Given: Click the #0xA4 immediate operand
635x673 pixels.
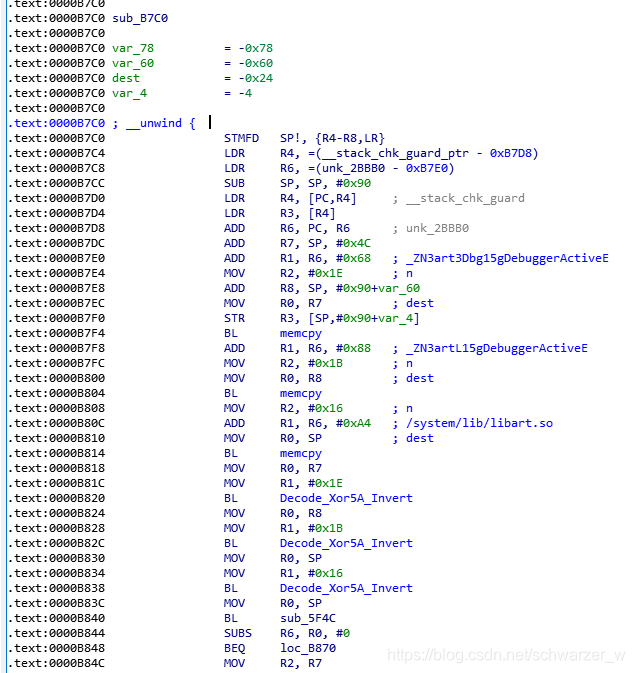Looking at the screenshot, I should tap(353, 424).
